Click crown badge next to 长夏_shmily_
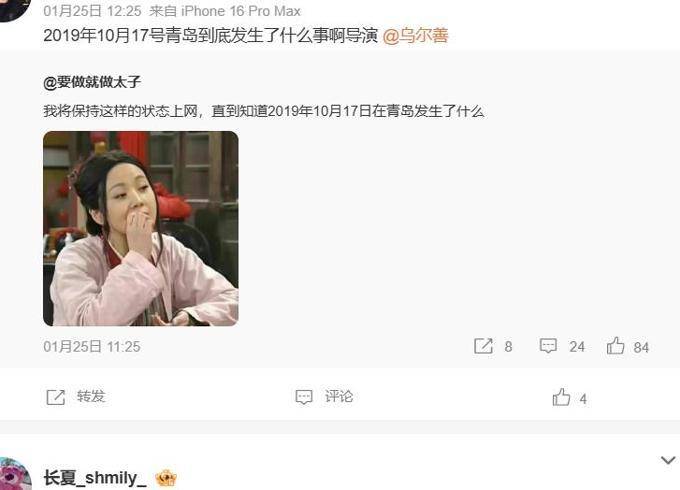This screenshot has width=680, height=490. point(166,478)
